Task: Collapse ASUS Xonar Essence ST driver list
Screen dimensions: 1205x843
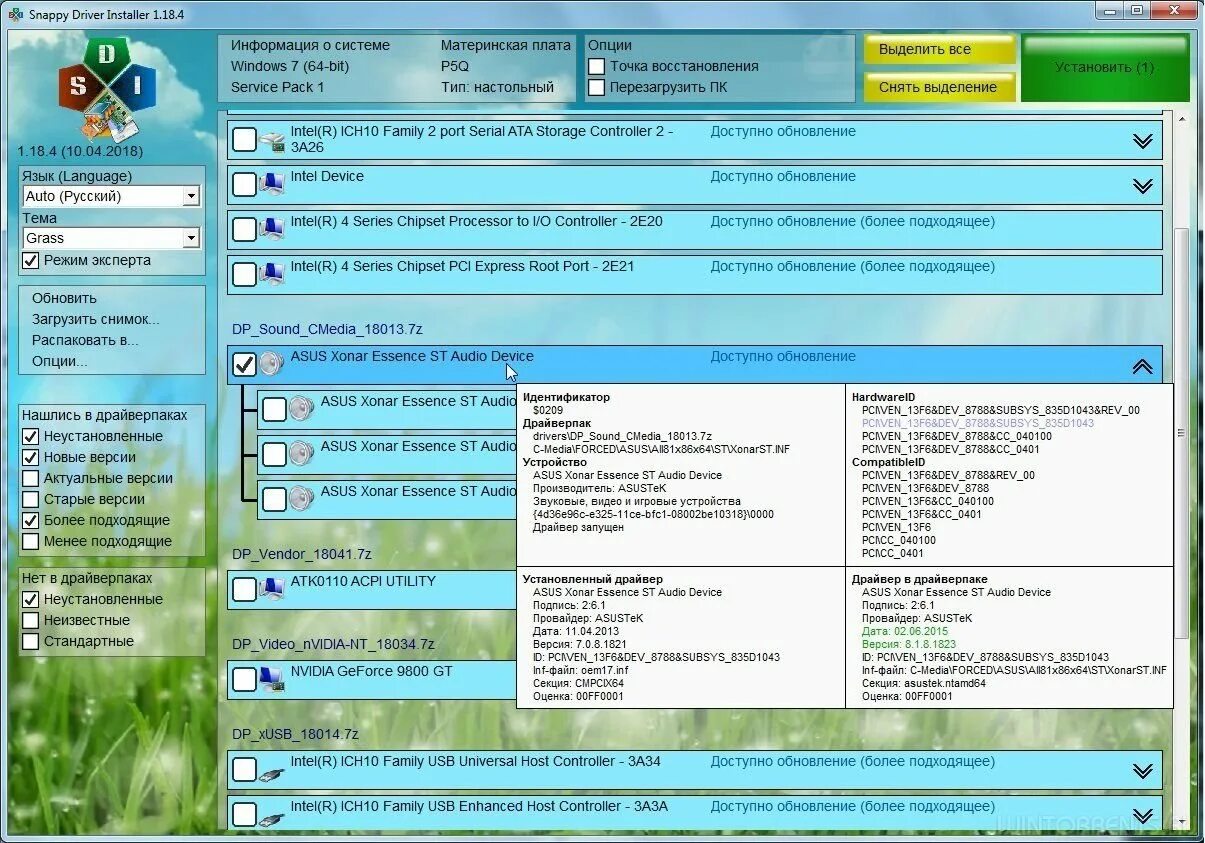Action: tap(1143, 366)
